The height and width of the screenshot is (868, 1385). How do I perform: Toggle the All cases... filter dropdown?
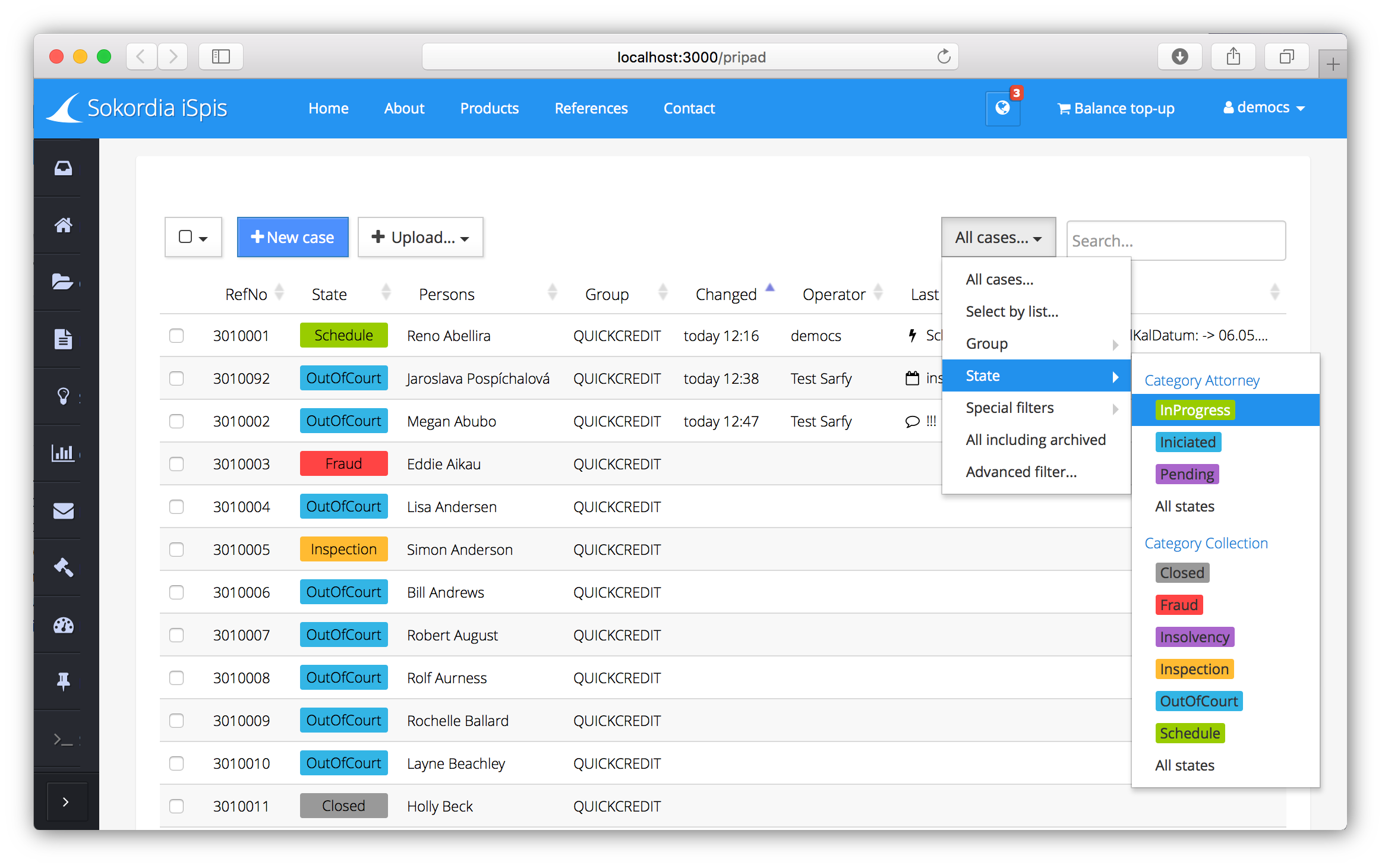pos(998,237)
